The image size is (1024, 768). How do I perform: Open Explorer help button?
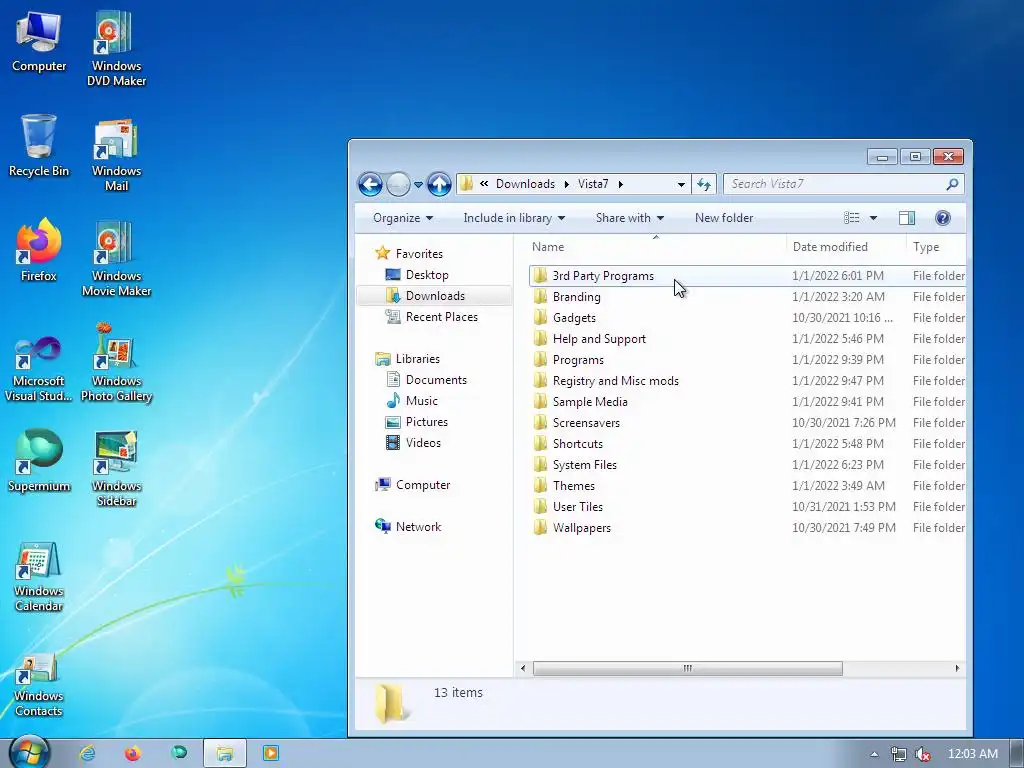pyautogui.click(x=942, y=218)
